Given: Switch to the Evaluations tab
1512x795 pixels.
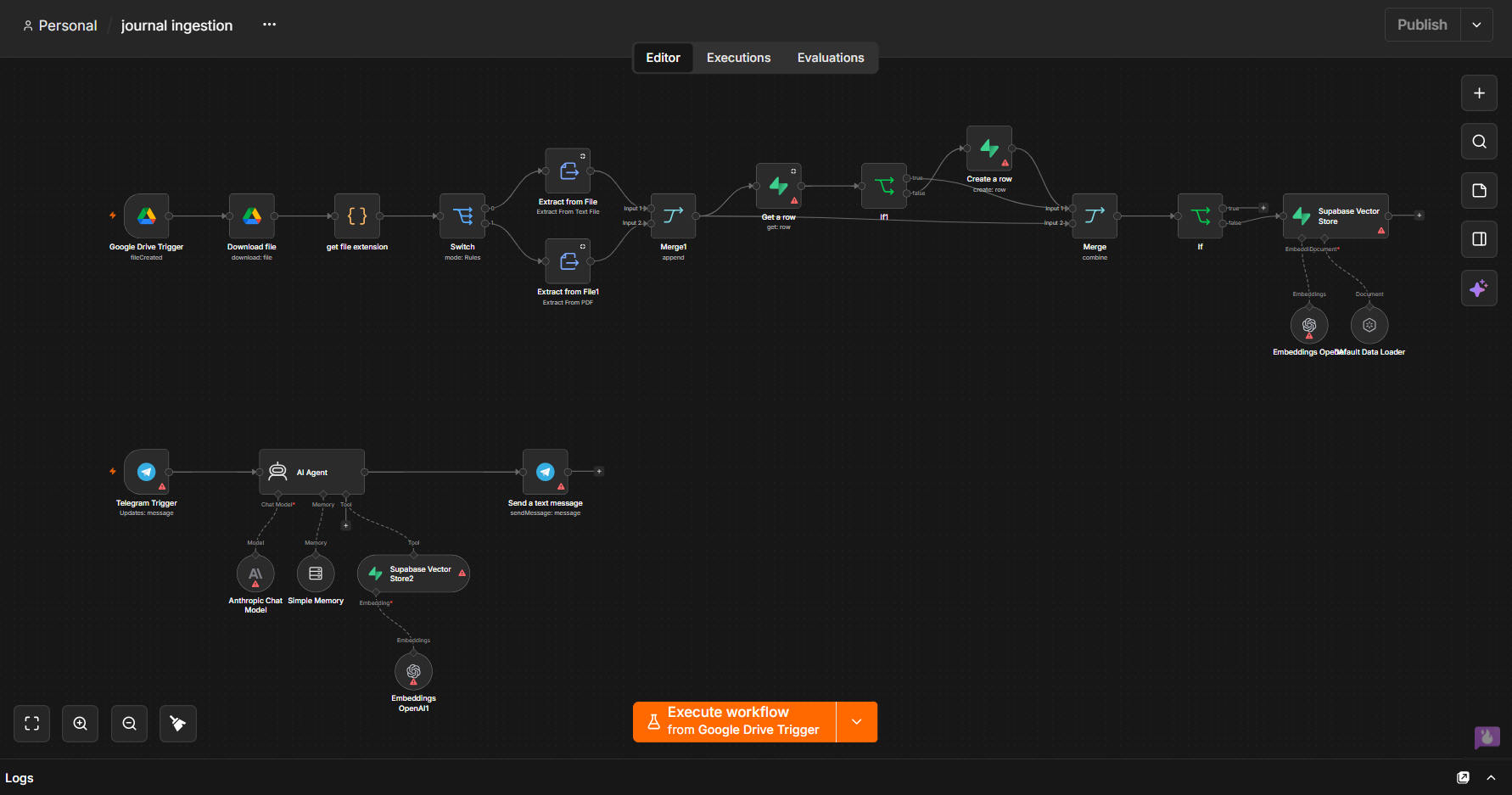Looking at the screenshot, I should (831, 58).
